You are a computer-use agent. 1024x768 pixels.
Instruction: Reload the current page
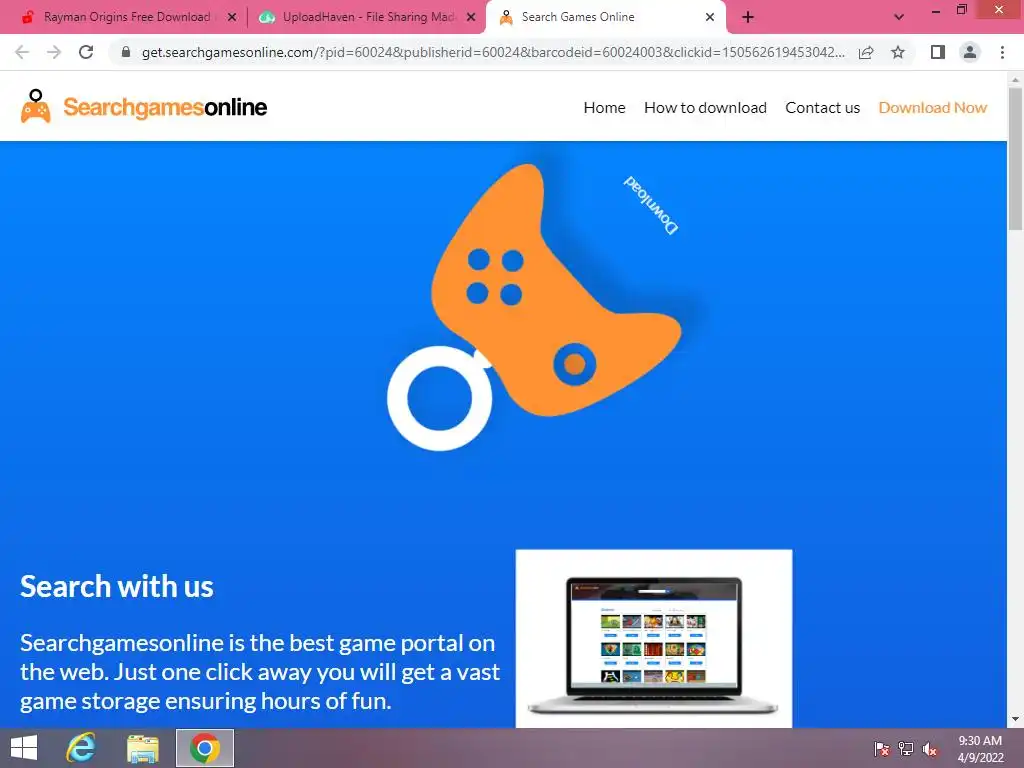pos(86,52)
